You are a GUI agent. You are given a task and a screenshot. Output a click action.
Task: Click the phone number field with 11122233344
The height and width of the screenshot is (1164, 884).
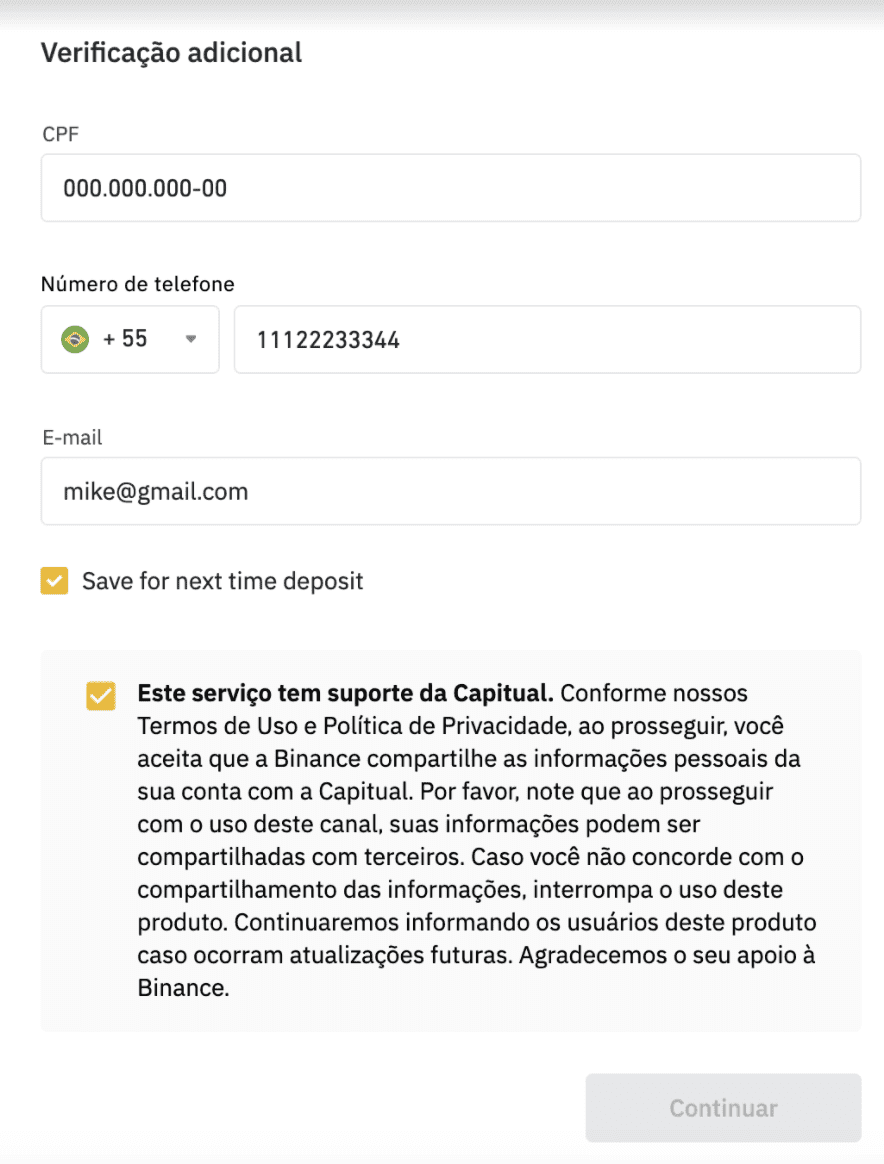547,339
